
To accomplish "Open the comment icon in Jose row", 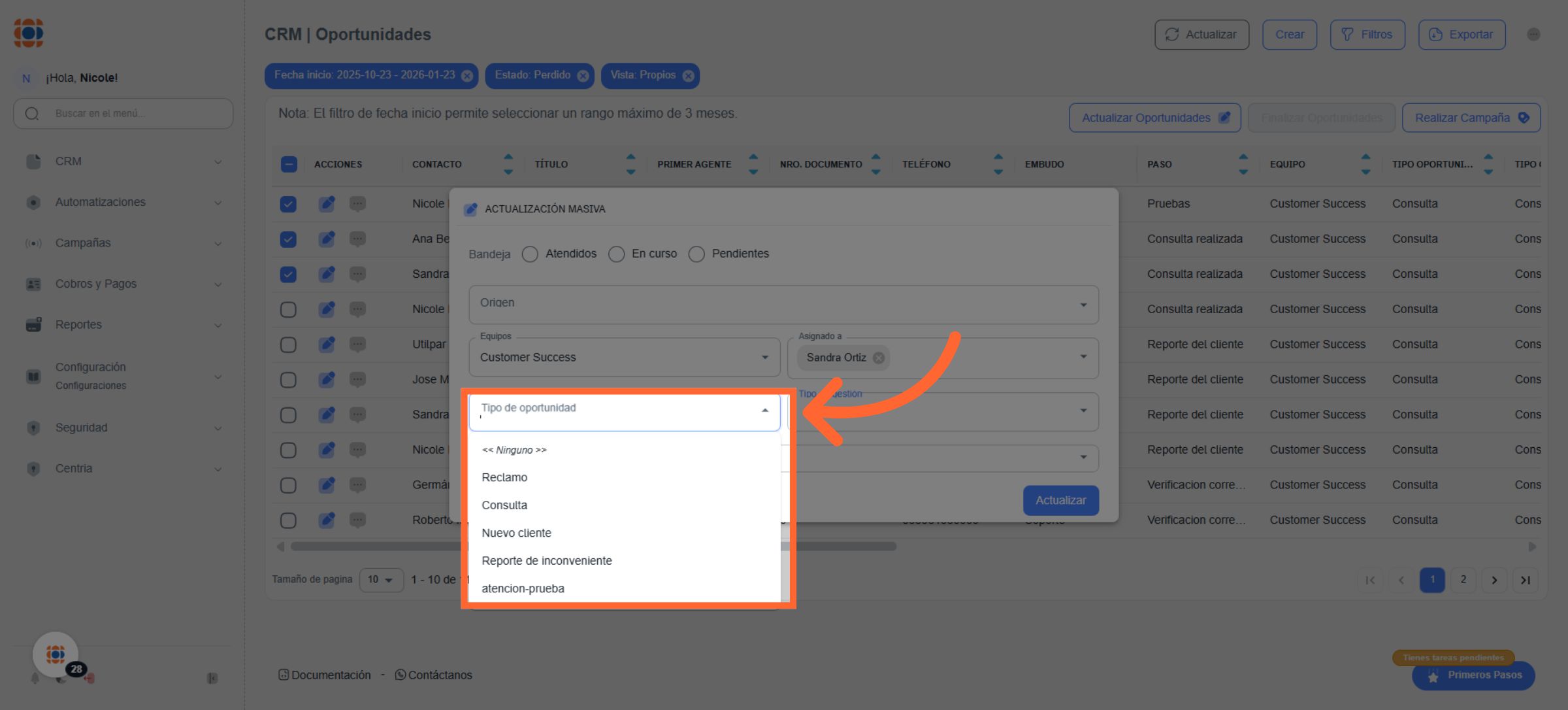I will pos(357,380).
